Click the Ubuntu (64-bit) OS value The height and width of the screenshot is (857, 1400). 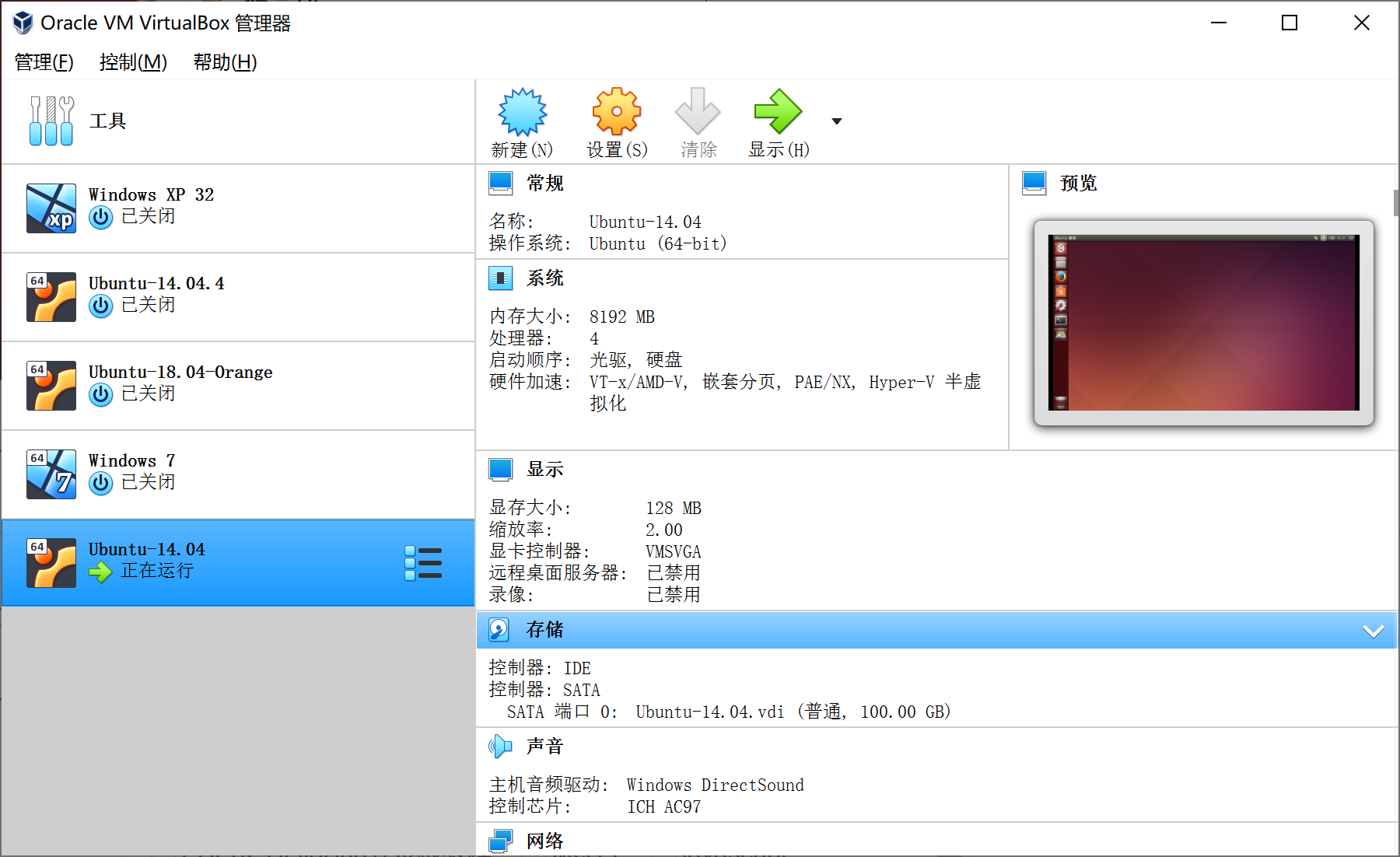point(658,243)
